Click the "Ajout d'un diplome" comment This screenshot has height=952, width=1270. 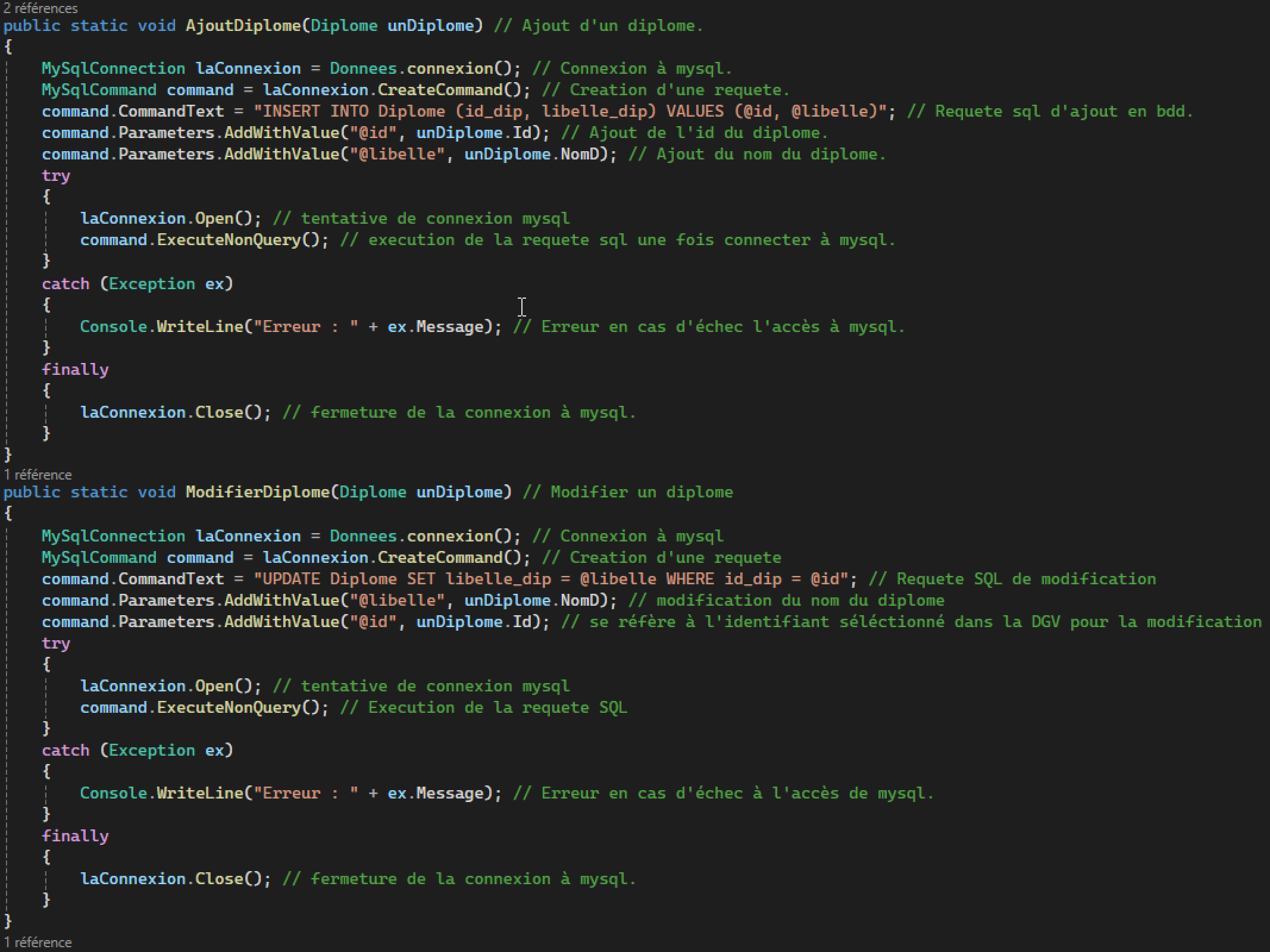pyautogui.click(x=598, y=26)
